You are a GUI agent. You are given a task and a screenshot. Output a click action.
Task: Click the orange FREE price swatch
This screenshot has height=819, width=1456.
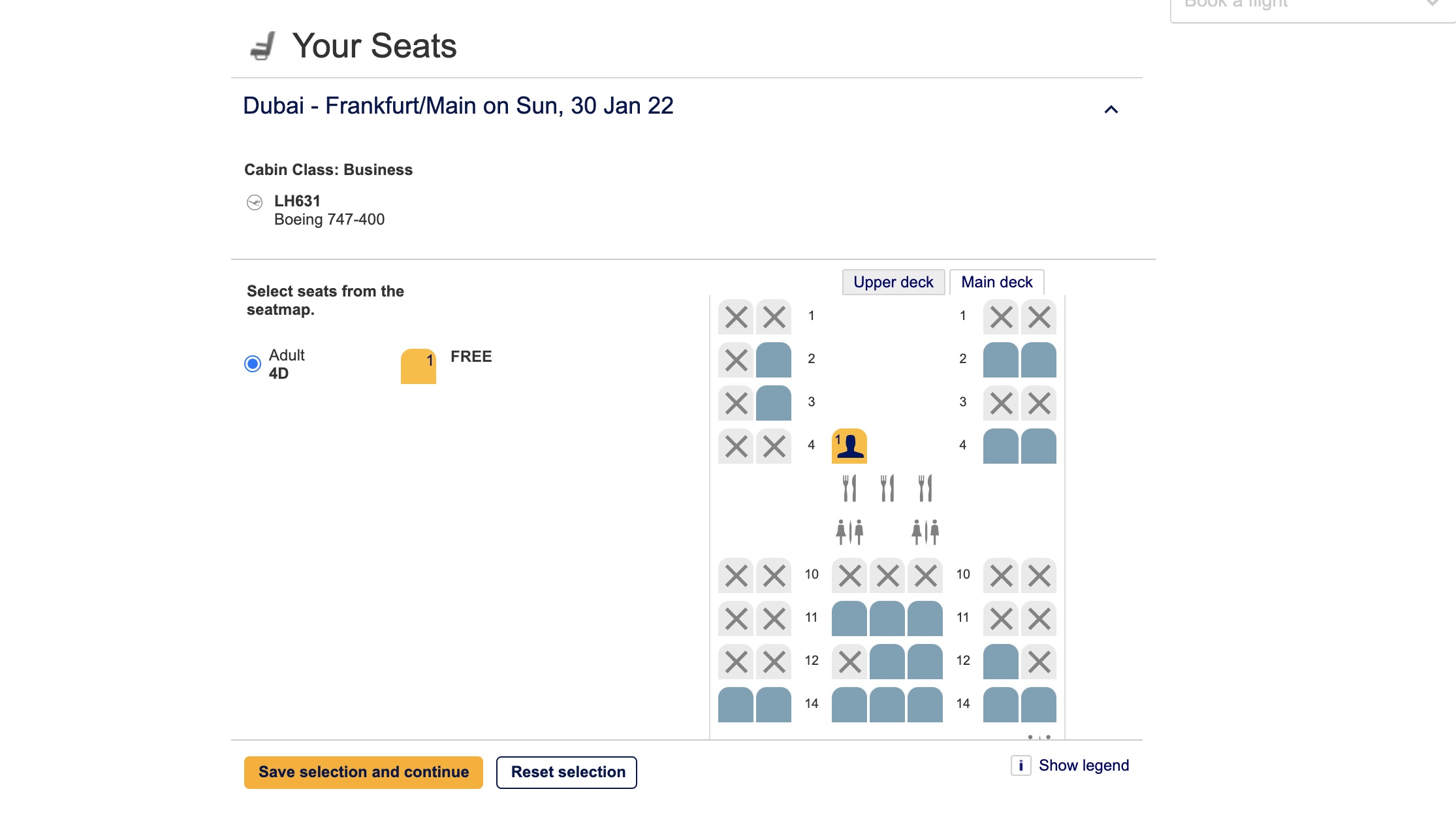click(418, 366)
